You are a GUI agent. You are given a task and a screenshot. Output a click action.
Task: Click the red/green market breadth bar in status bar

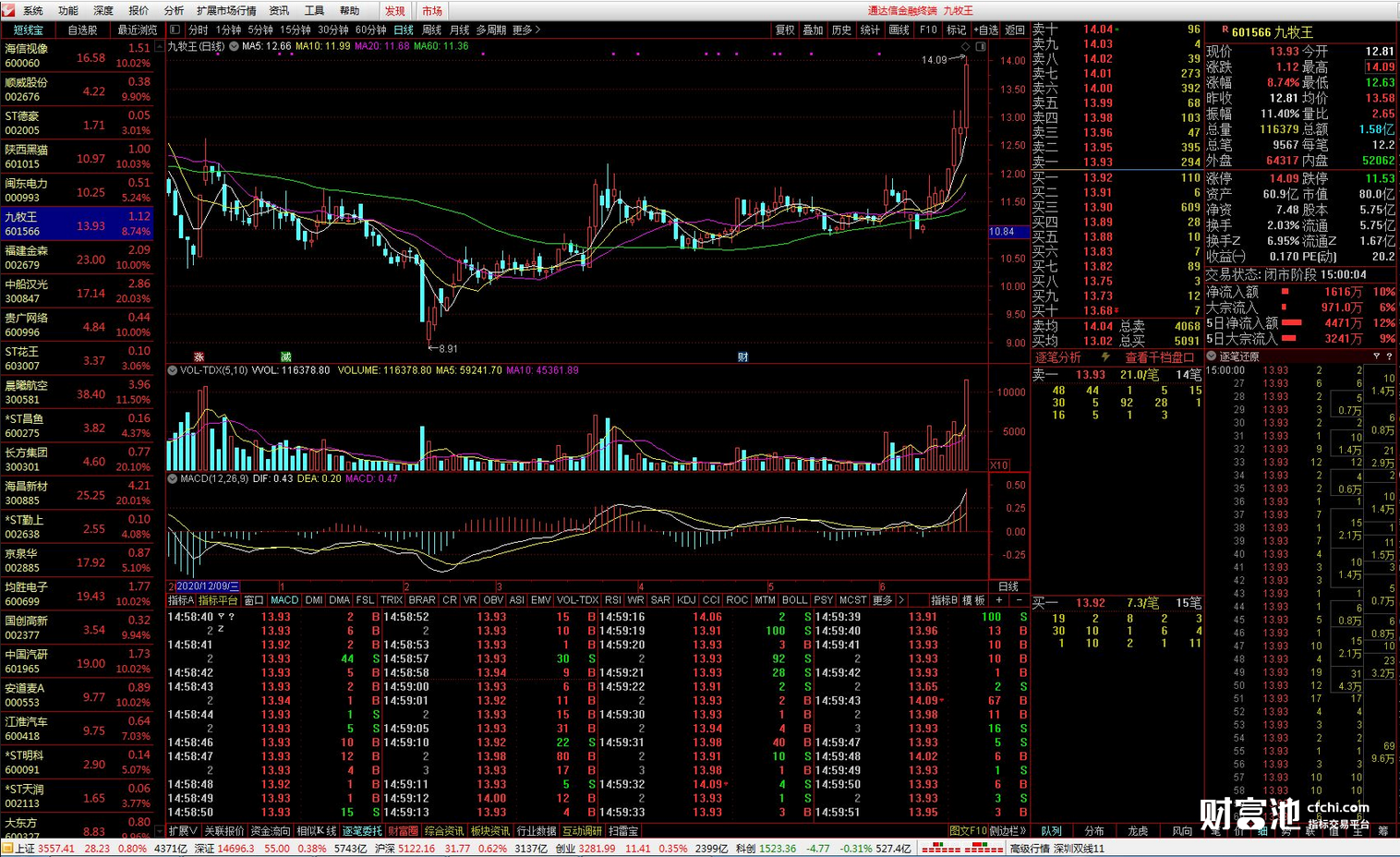963,849
